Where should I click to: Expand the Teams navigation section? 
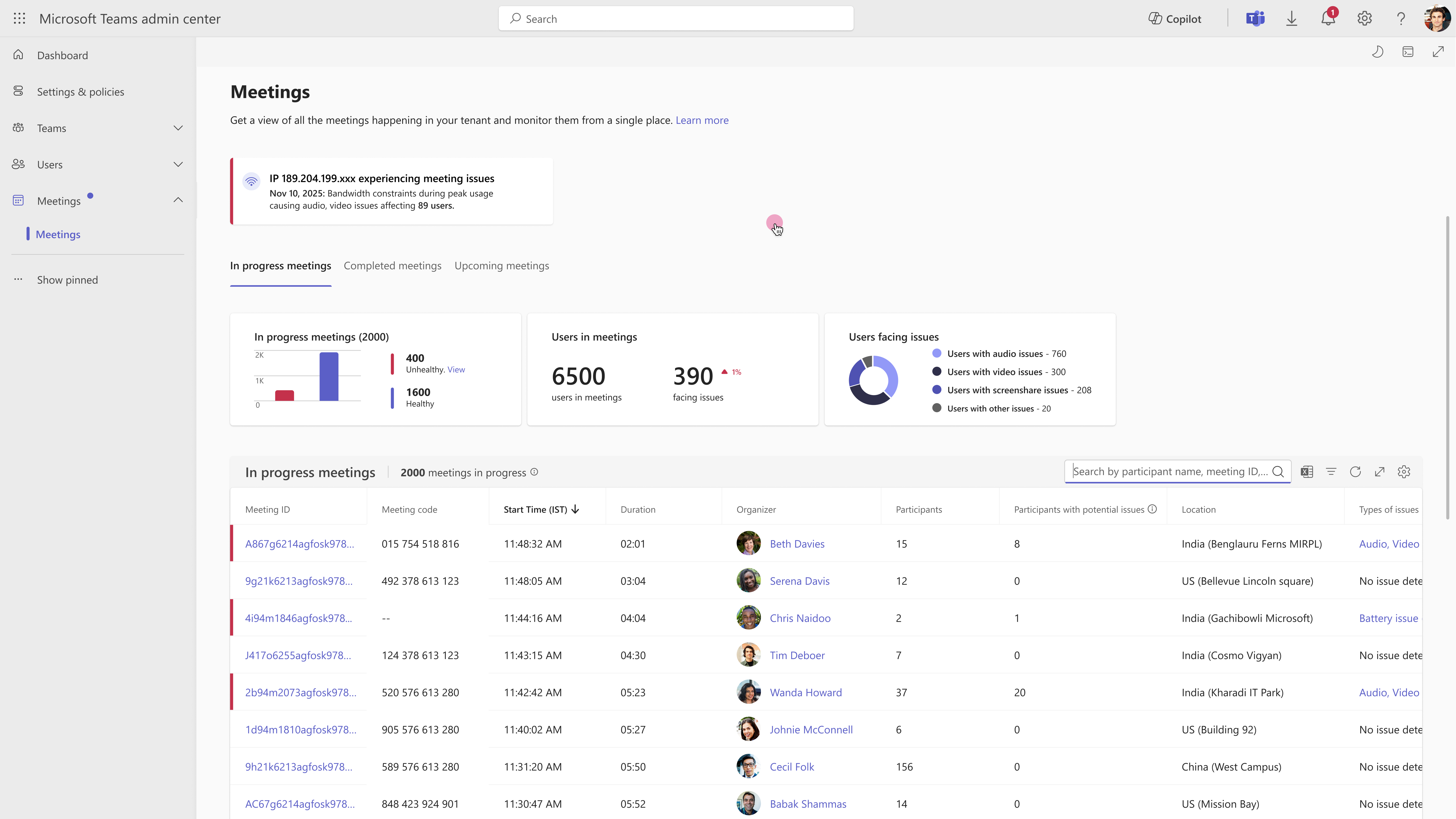click(x=178, y=128)
